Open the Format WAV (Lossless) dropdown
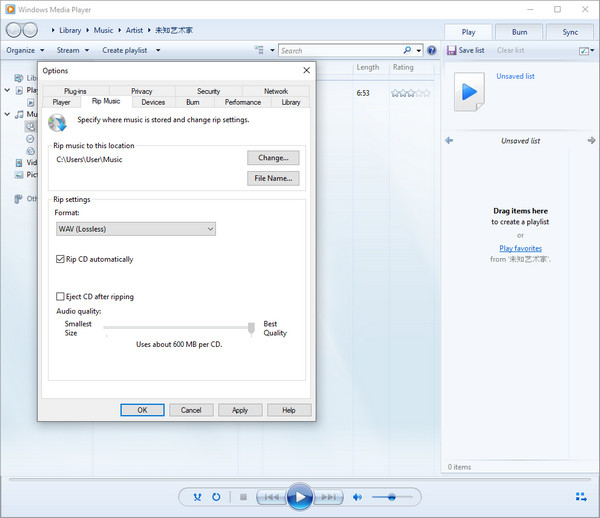 [x=136, y=229]
